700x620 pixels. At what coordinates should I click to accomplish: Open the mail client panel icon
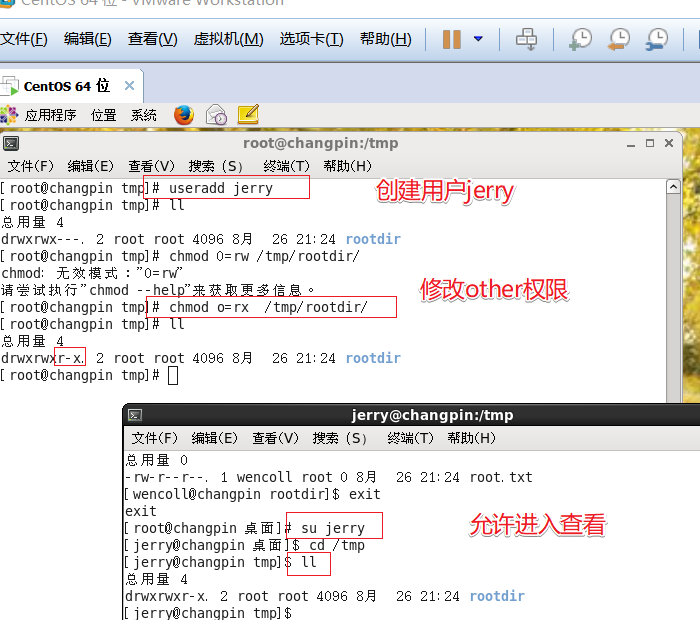[216, 115]
